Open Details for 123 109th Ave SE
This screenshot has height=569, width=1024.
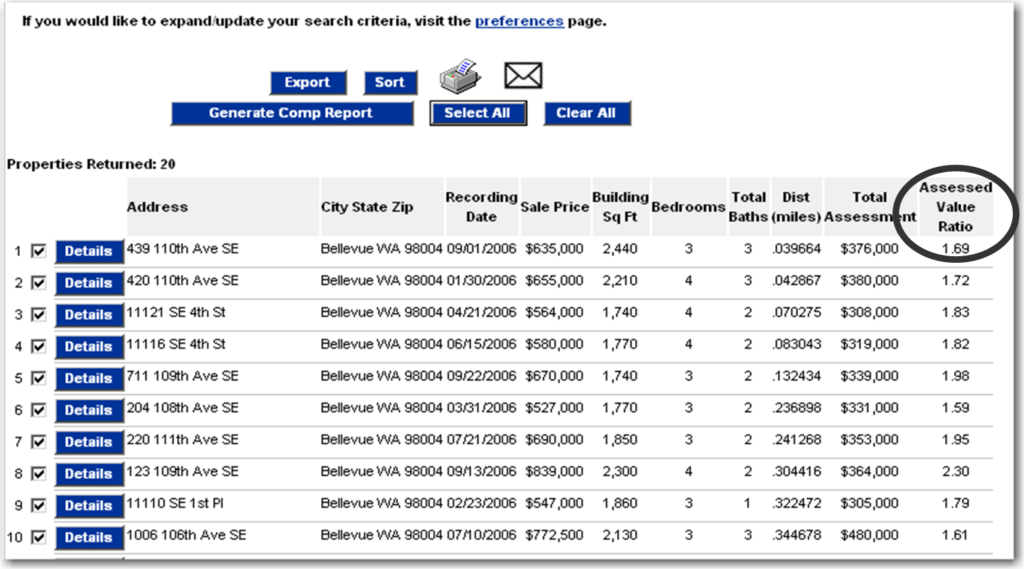[x=88, y=474]
